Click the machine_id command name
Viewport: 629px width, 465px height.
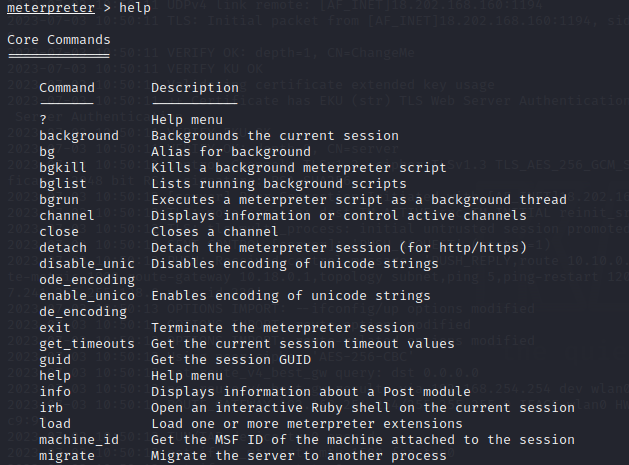pos(79,440)
